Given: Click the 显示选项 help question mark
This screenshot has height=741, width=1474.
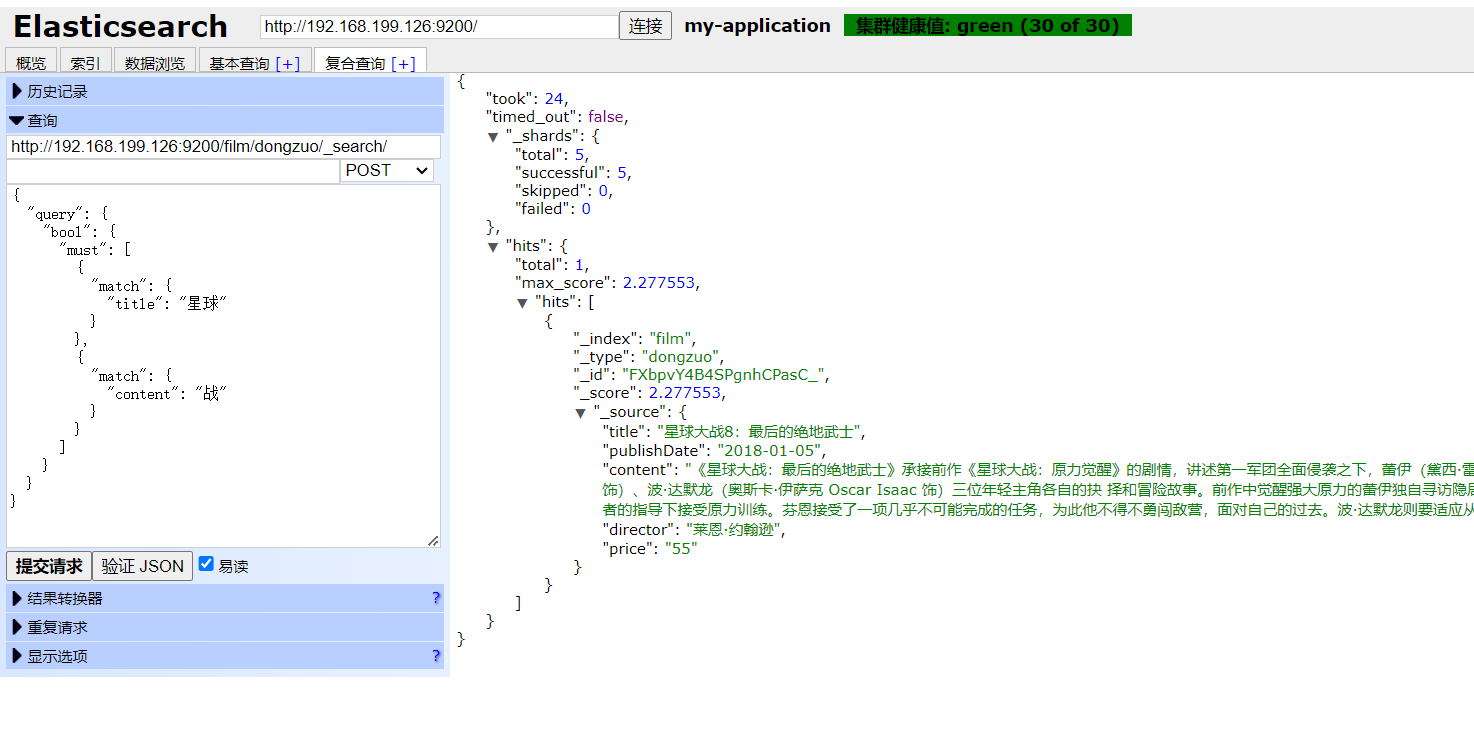Looking at the screenshot, I should coord(435,656).
